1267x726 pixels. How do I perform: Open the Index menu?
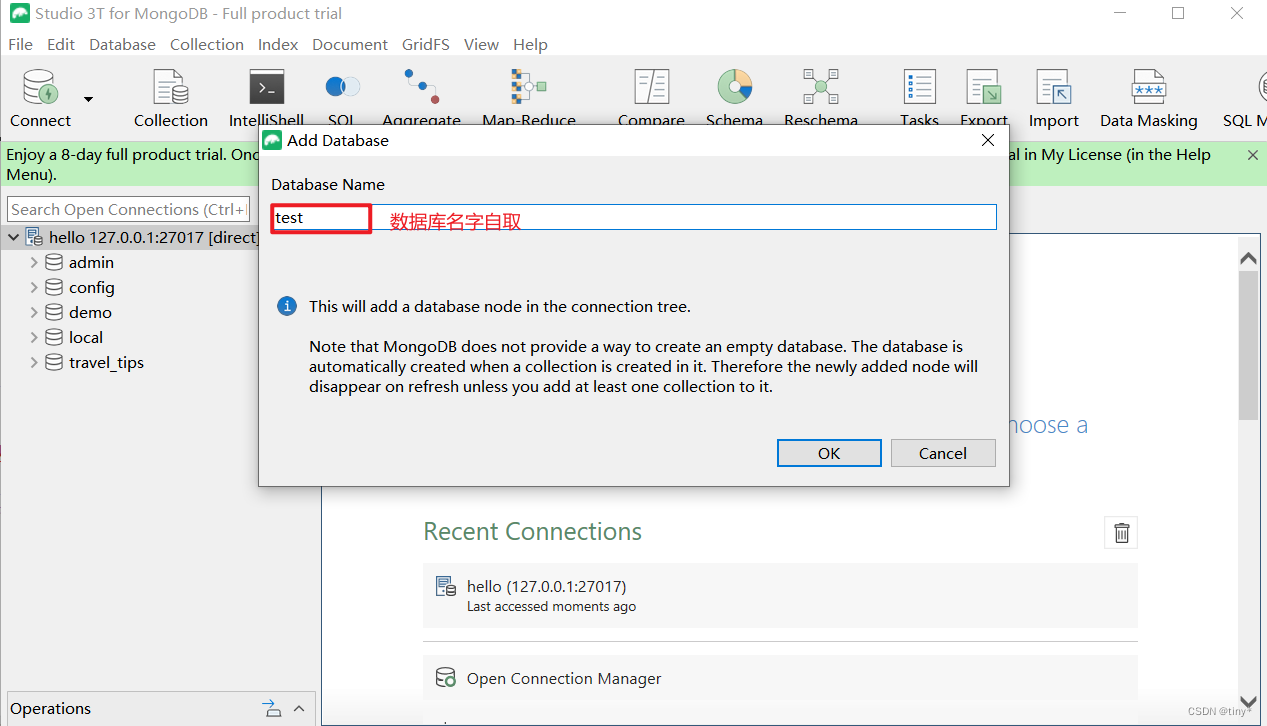(278, 44)
